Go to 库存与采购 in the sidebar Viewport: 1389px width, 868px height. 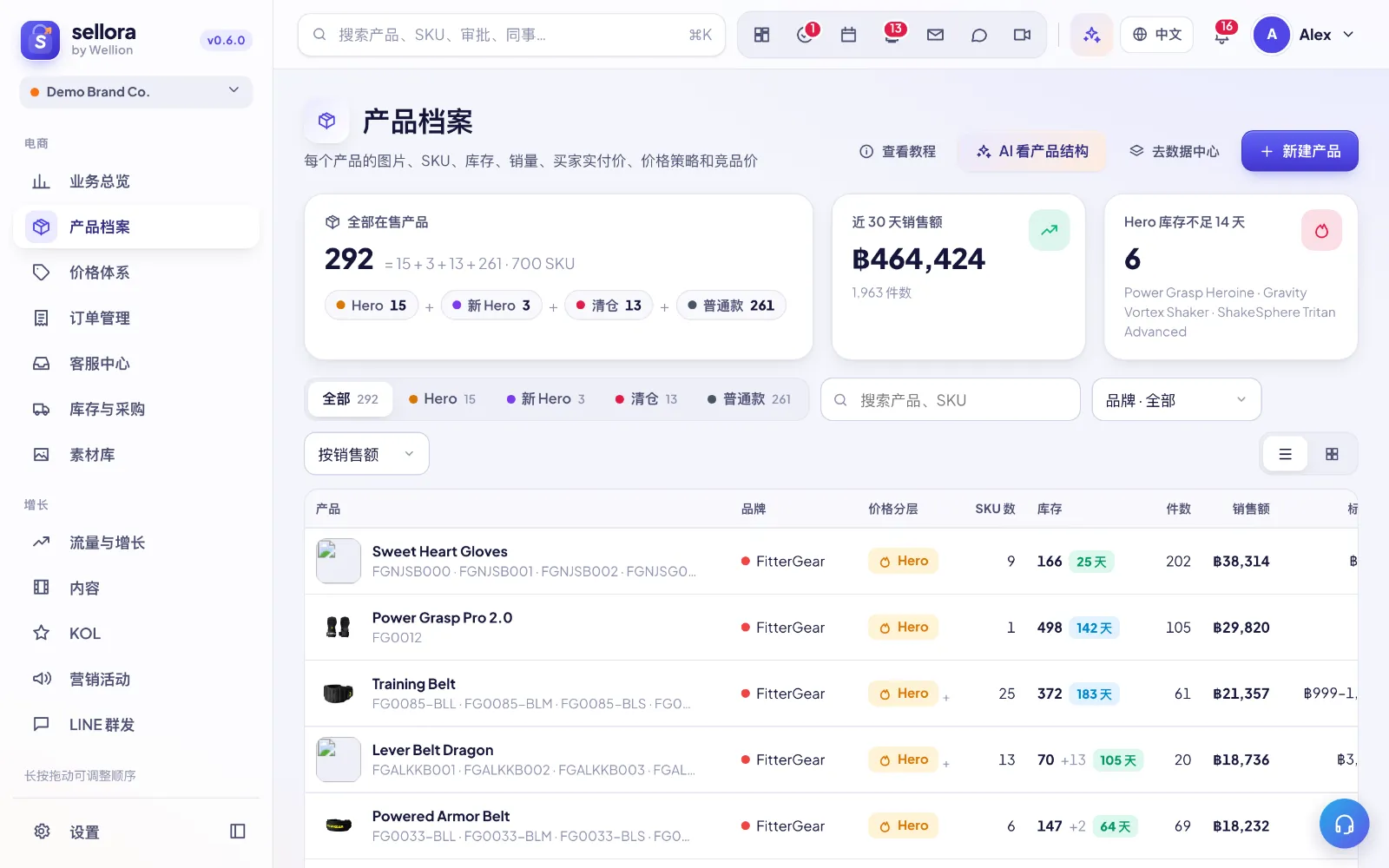point(136,409)
